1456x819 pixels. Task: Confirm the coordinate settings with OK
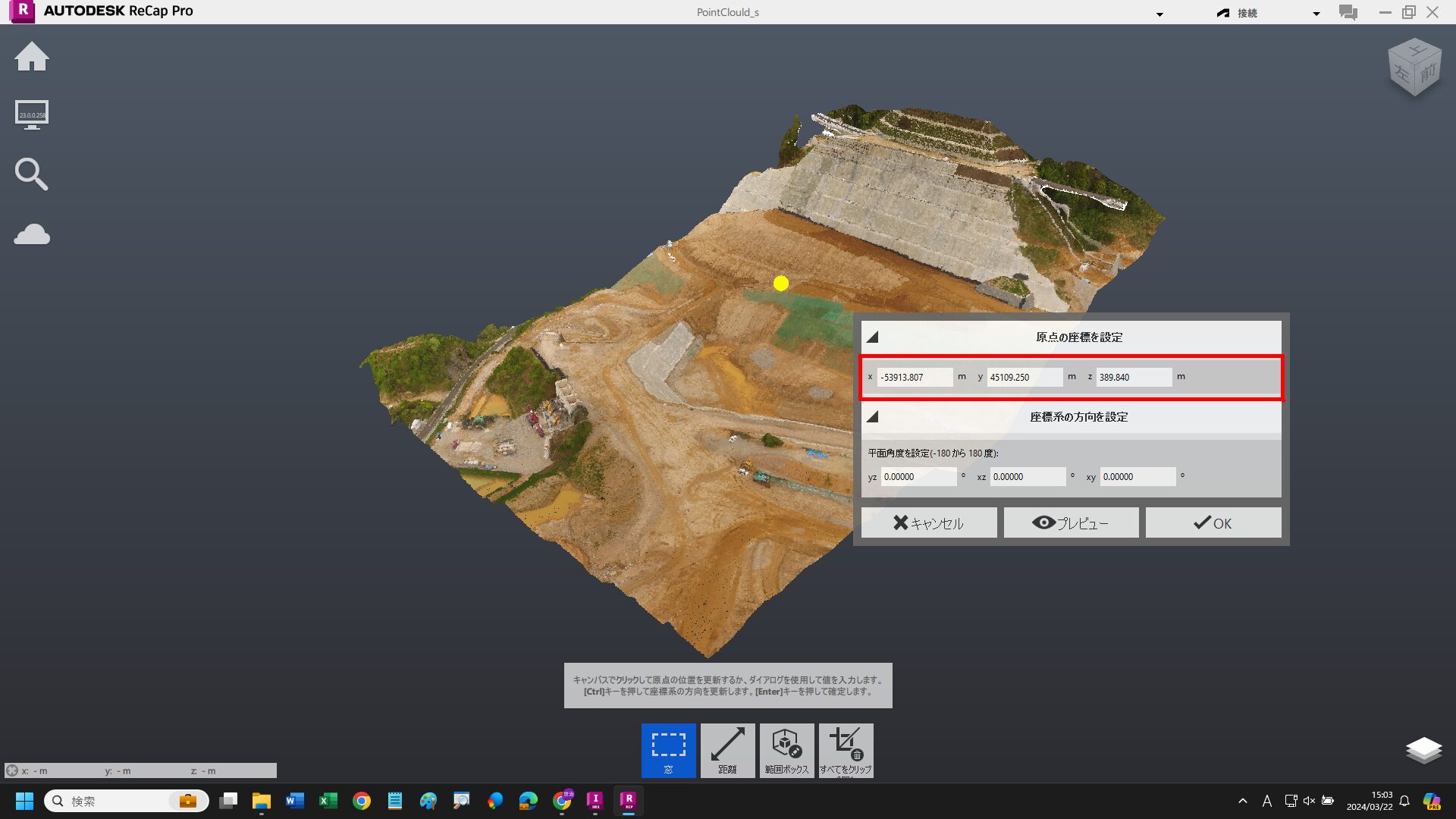point(1213,522)
